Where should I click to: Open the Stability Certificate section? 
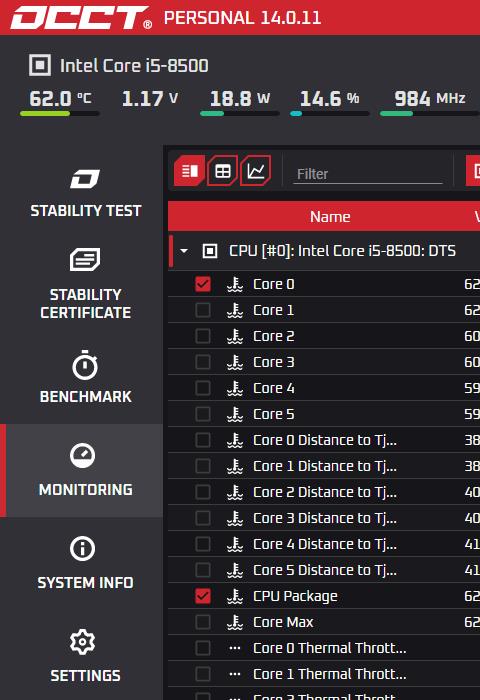click(85, 283)
